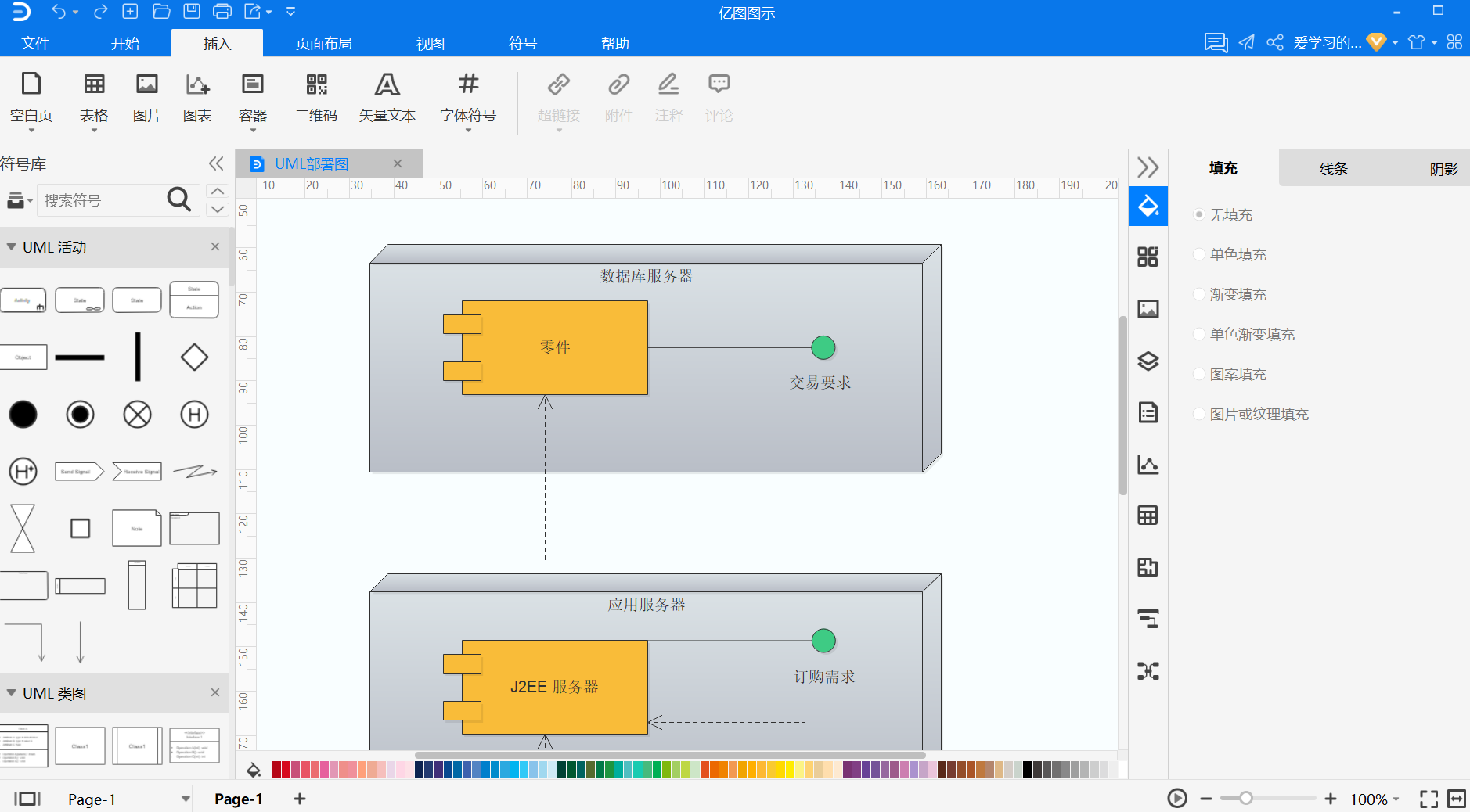1470x812 pixels.
Task: Click the play presentation button
Action: point(1176,798)
